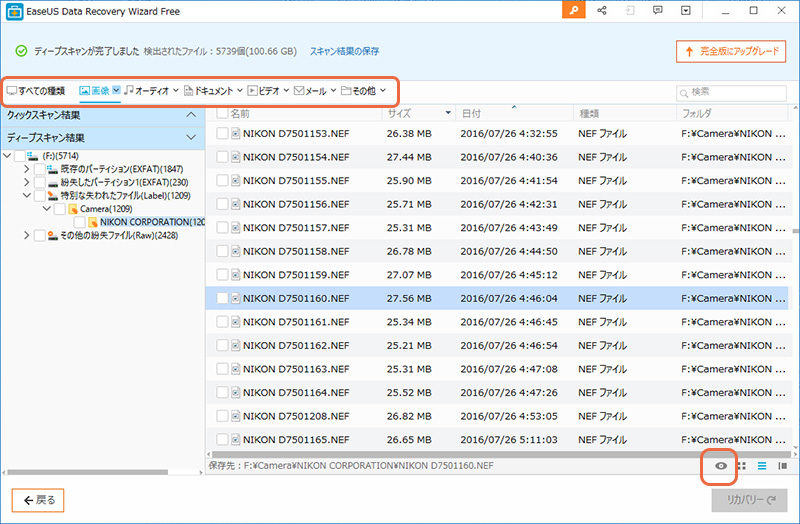
Task: Click the orange key activation icon
Action: click(573, 10)
